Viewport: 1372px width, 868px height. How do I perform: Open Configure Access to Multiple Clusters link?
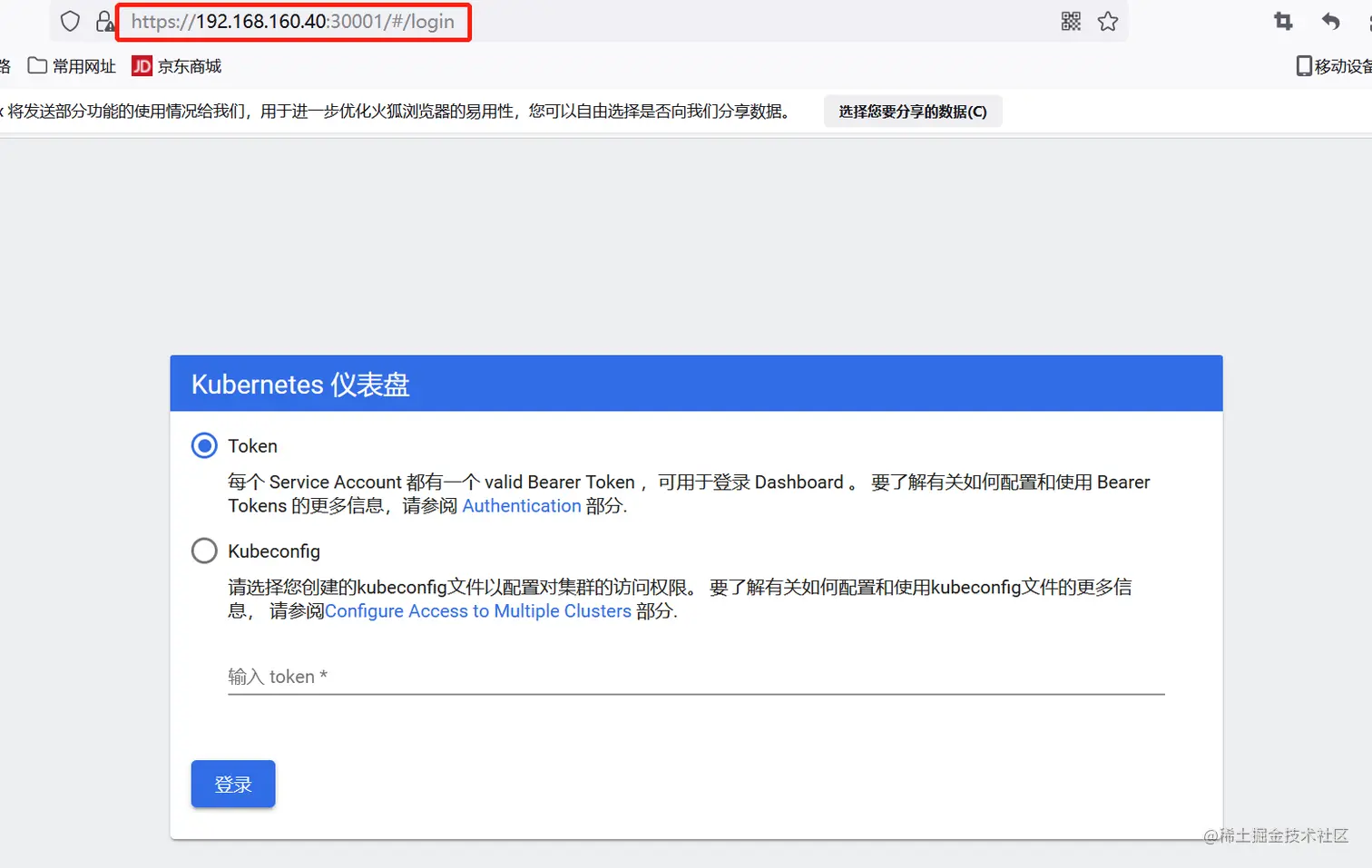coord(478,611)
